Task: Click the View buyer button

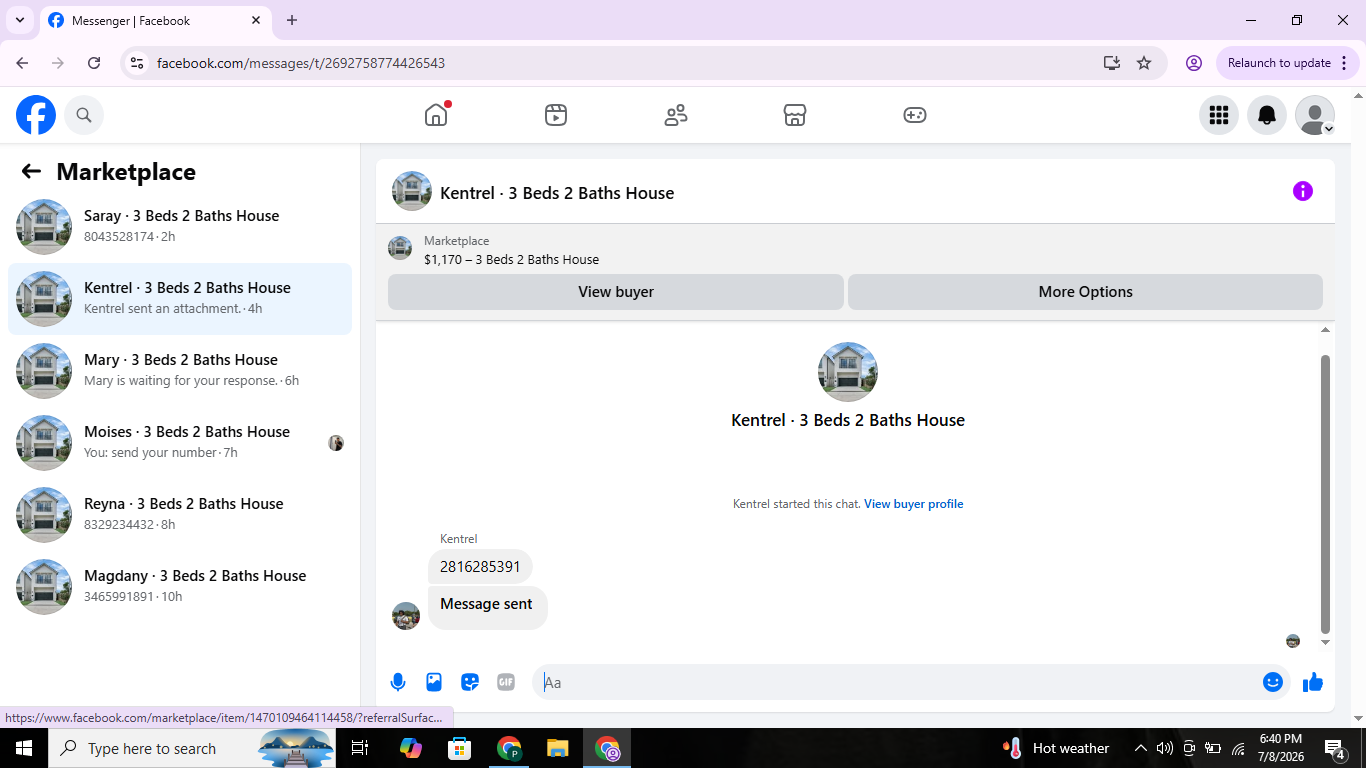Action: [616, 292]
